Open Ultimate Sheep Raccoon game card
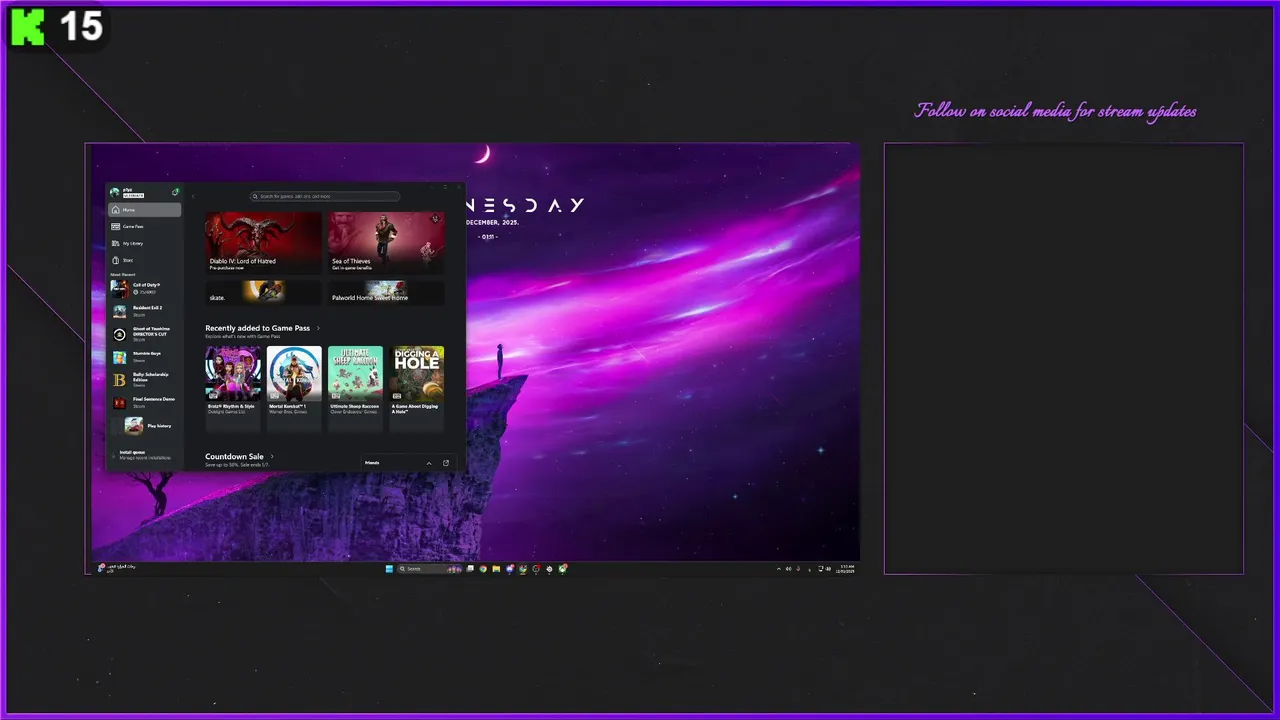 (355, 388)
